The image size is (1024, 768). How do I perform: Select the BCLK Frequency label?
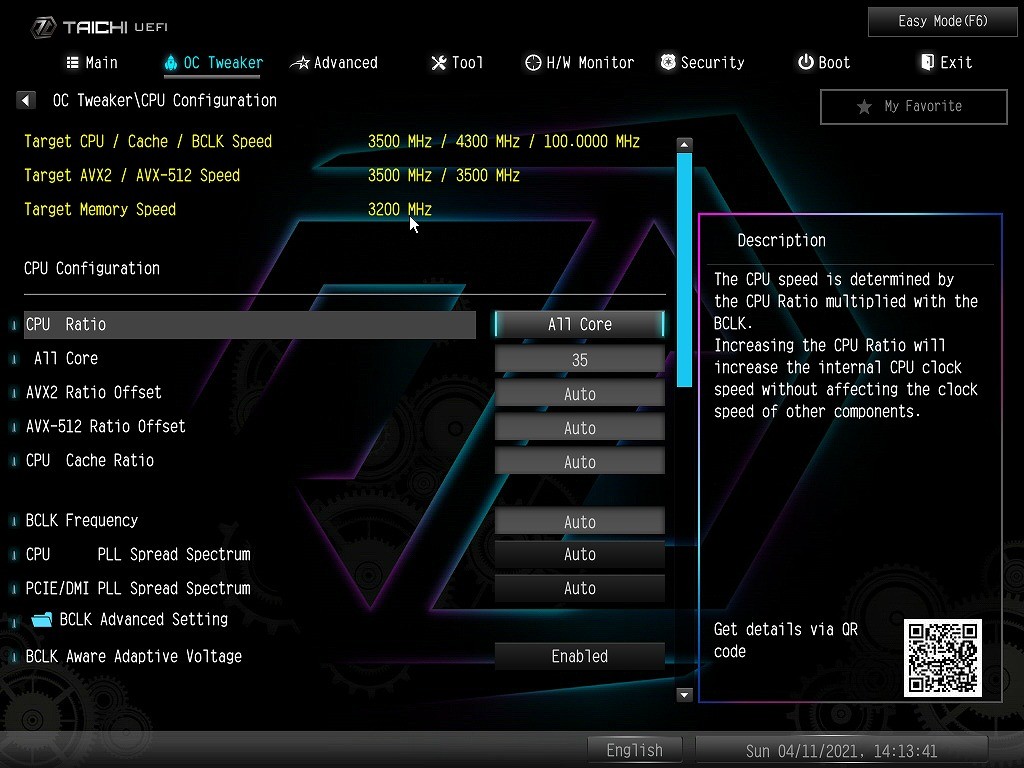82,520
